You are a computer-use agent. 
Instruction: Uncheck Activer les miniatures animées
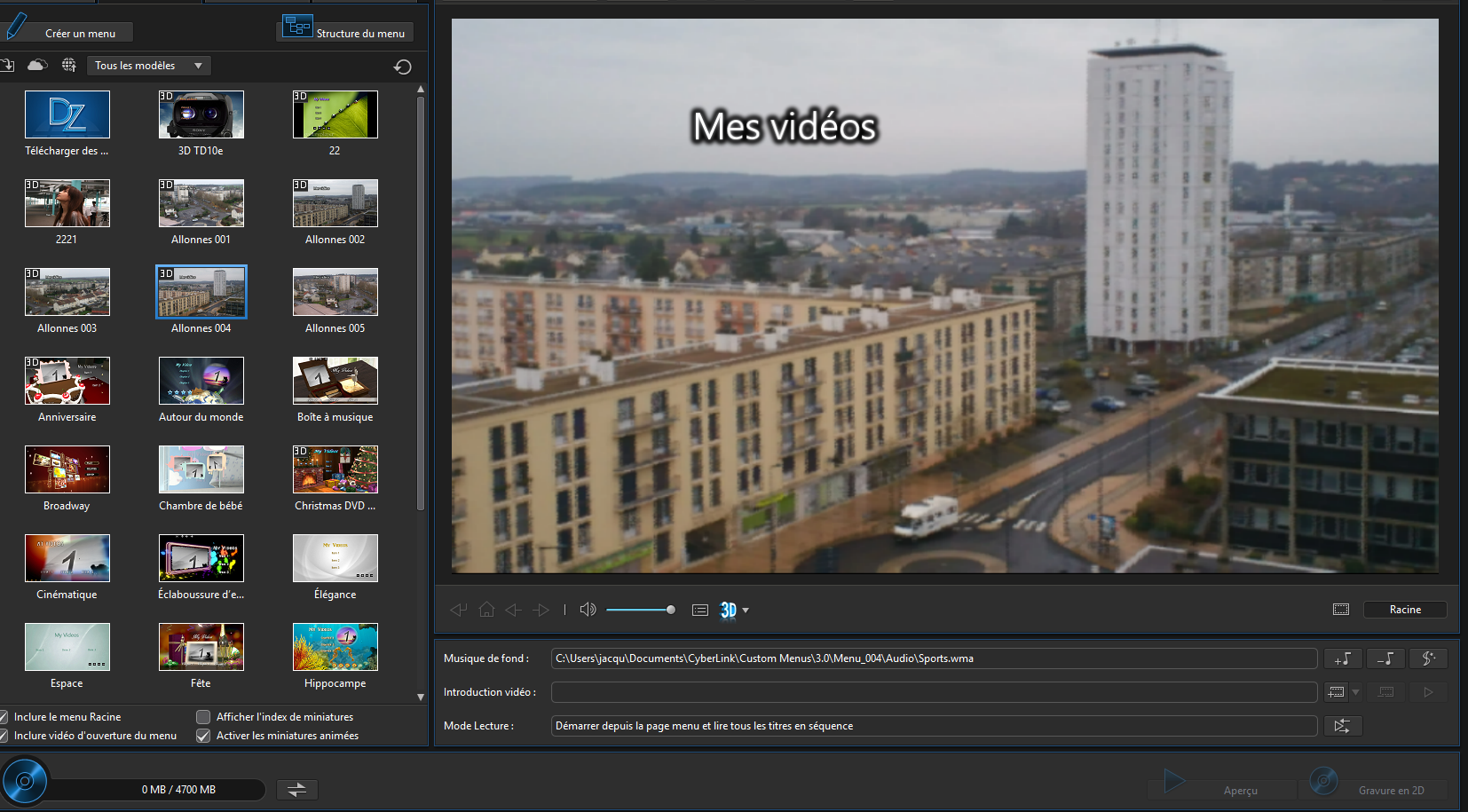(203, 736)
